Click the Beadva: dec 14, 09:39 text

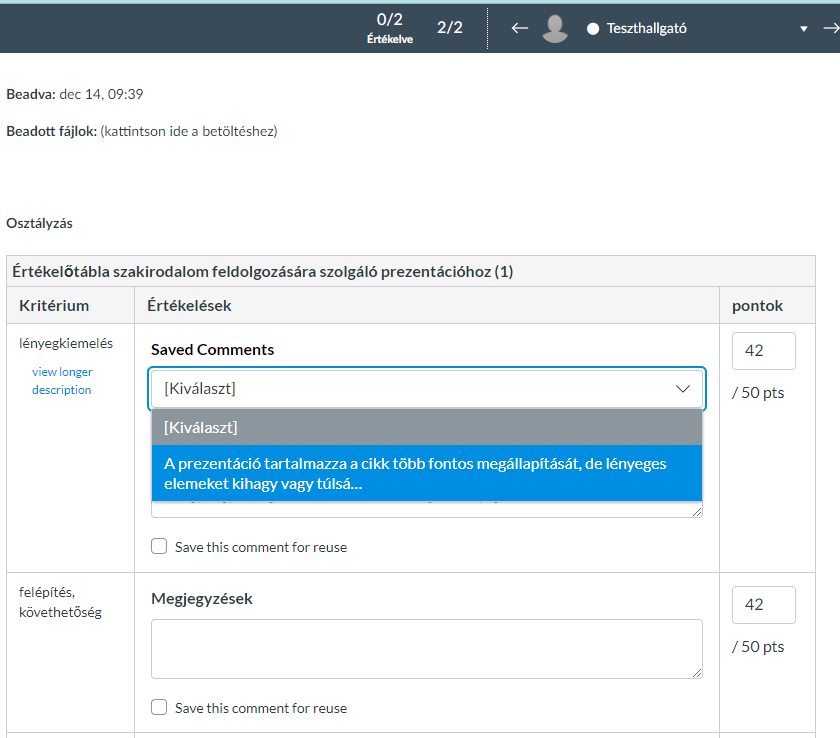coord(74,94)
